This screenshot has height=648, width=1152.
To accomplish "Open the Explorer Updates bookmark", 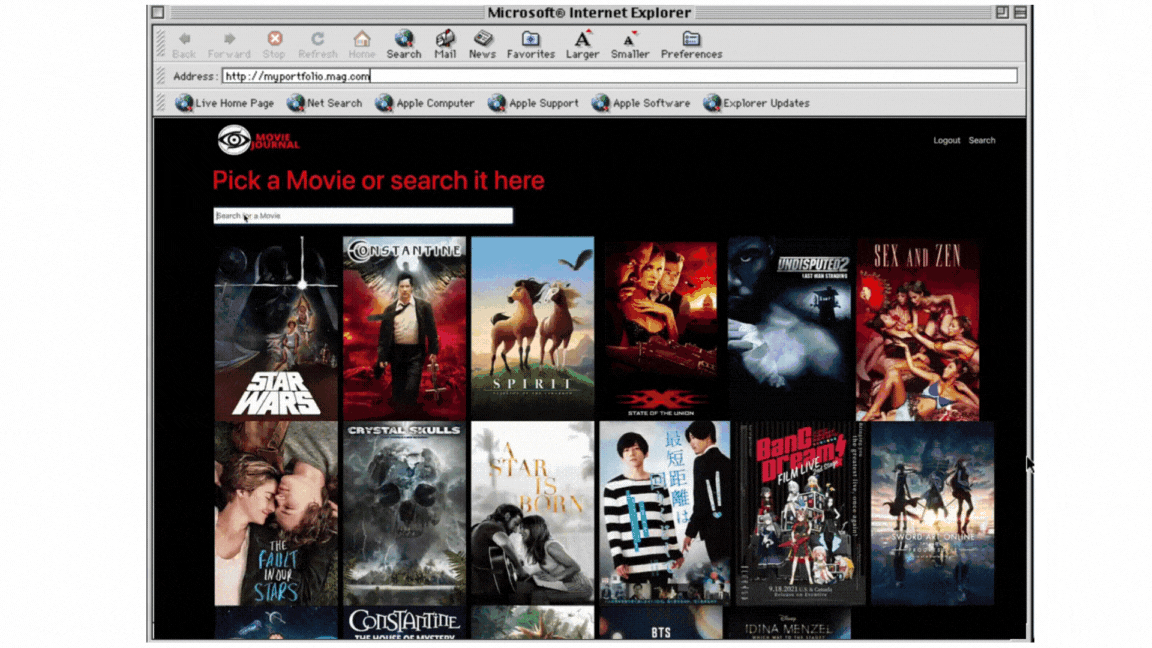I will point(756,103).
